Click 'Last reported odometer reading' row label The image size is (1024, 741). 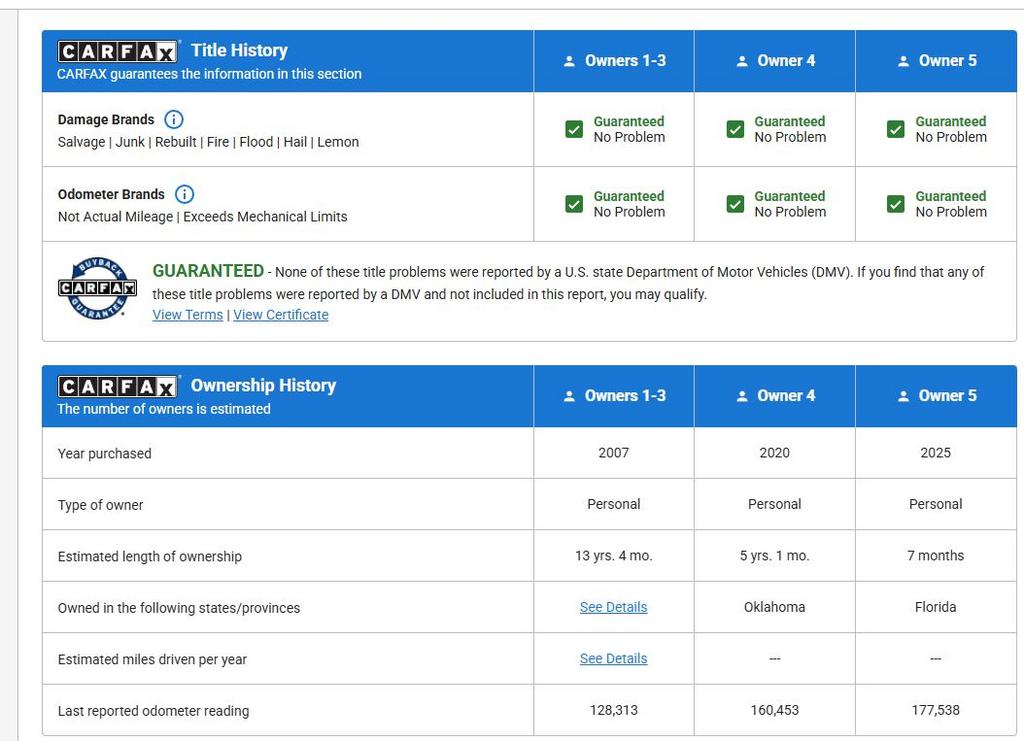tap(153, 711)
